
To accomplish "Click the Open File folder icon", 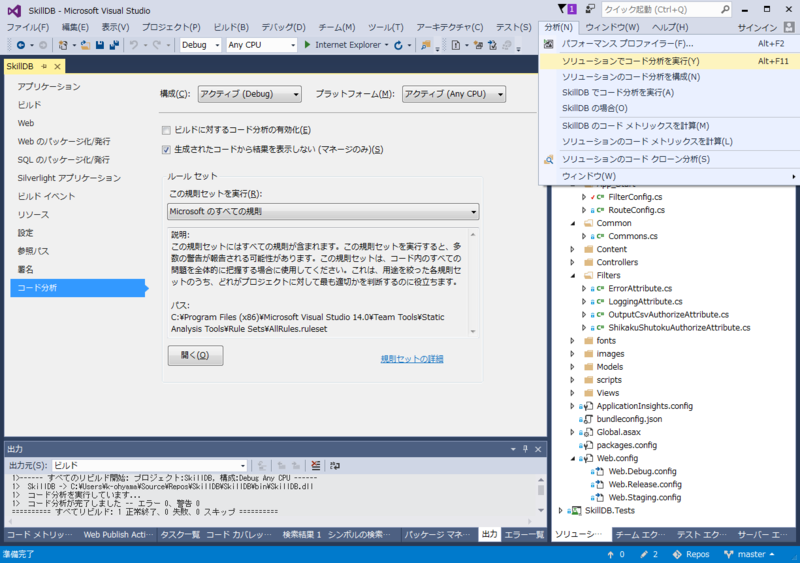I will 85,45.
